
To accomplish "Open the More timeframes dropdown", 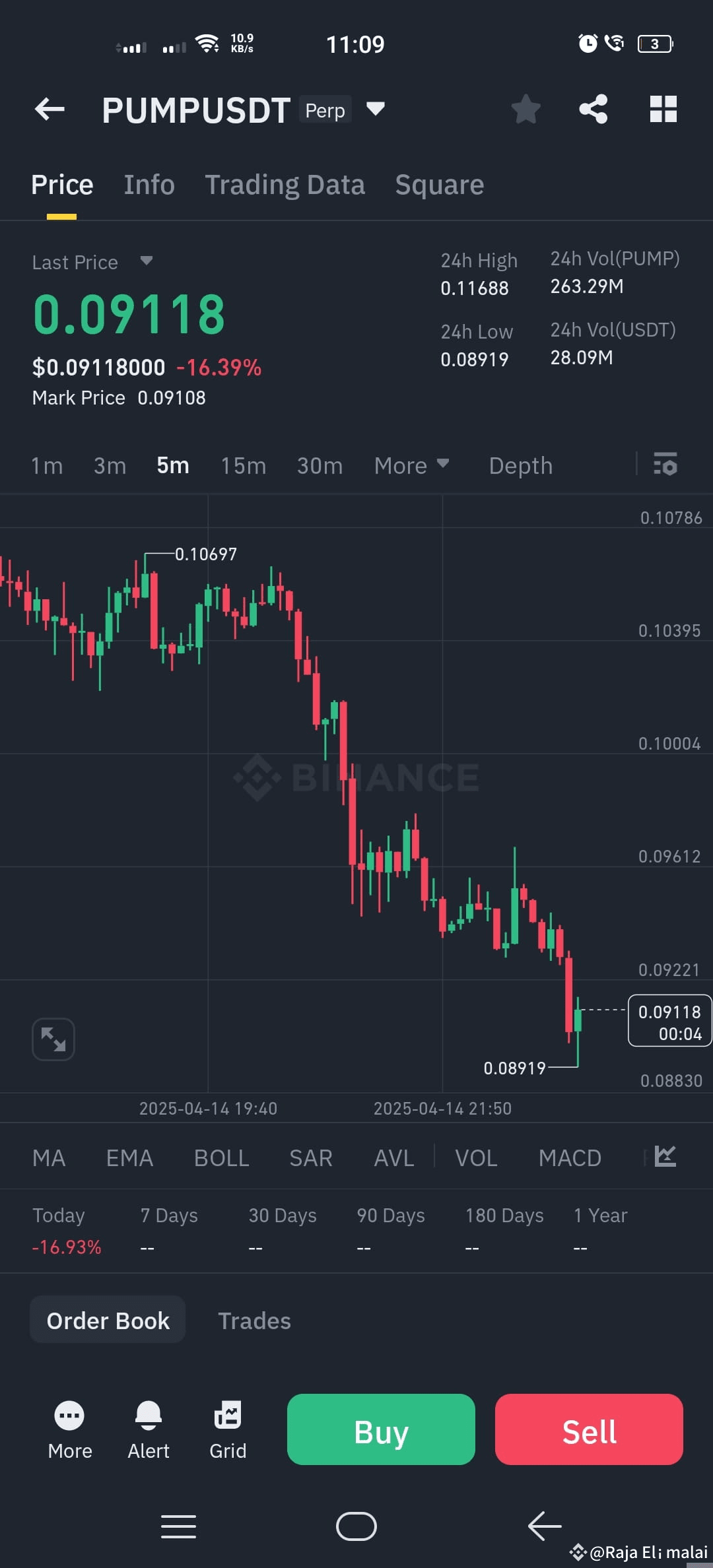I will (x=411, y=465).
